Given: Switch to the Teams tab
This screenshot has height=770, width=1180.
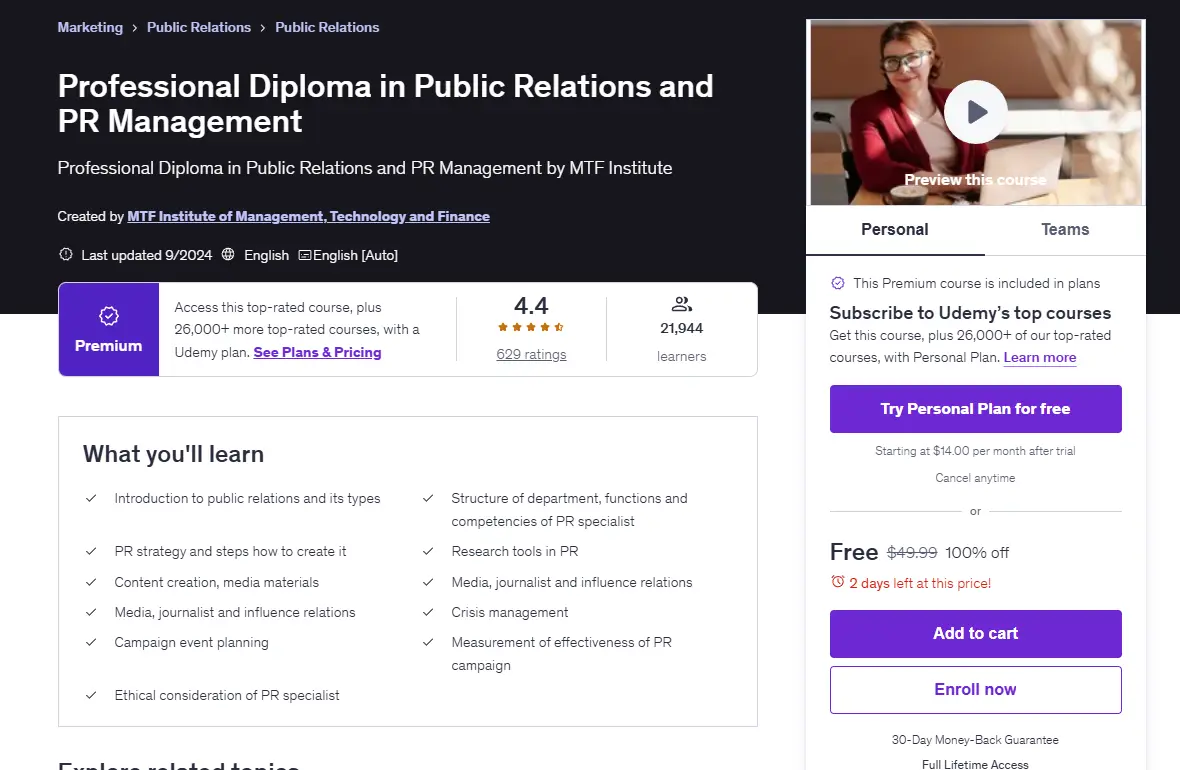Looking at the screenshot, I should coord(1065,230).
